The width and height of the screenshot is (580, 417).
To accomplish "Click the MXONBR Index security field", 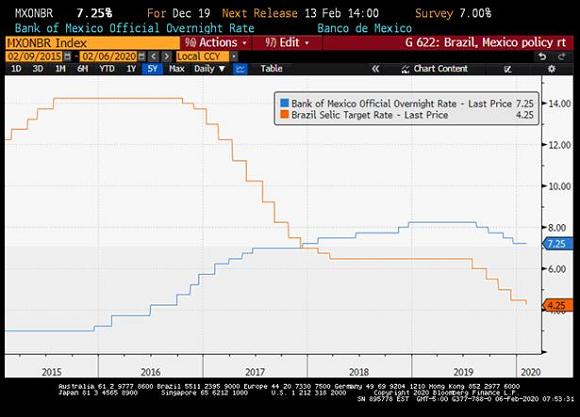I will (x=92, y=43).
